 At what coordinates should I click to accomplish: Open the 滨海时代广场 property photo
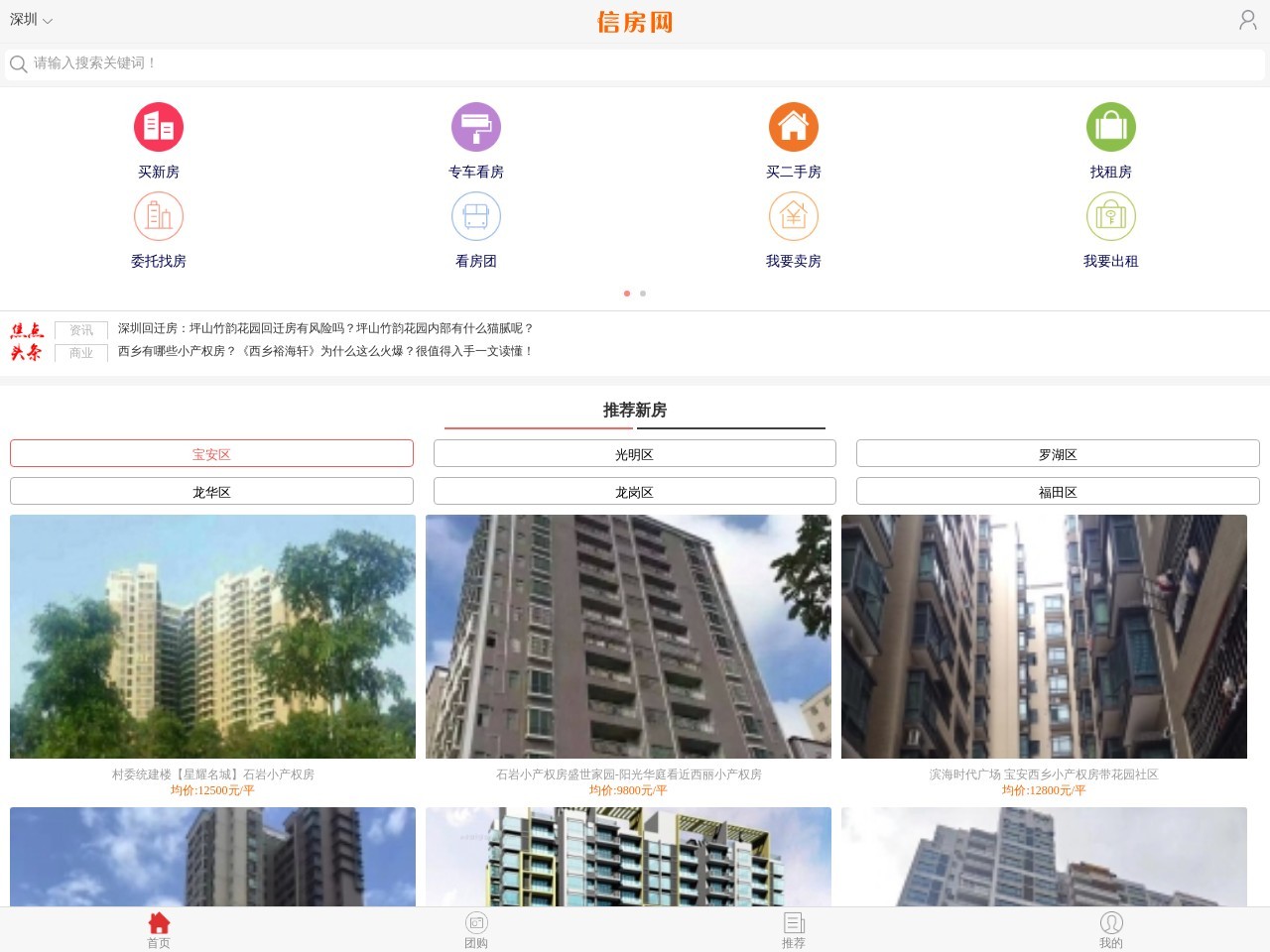point(1044,637)
